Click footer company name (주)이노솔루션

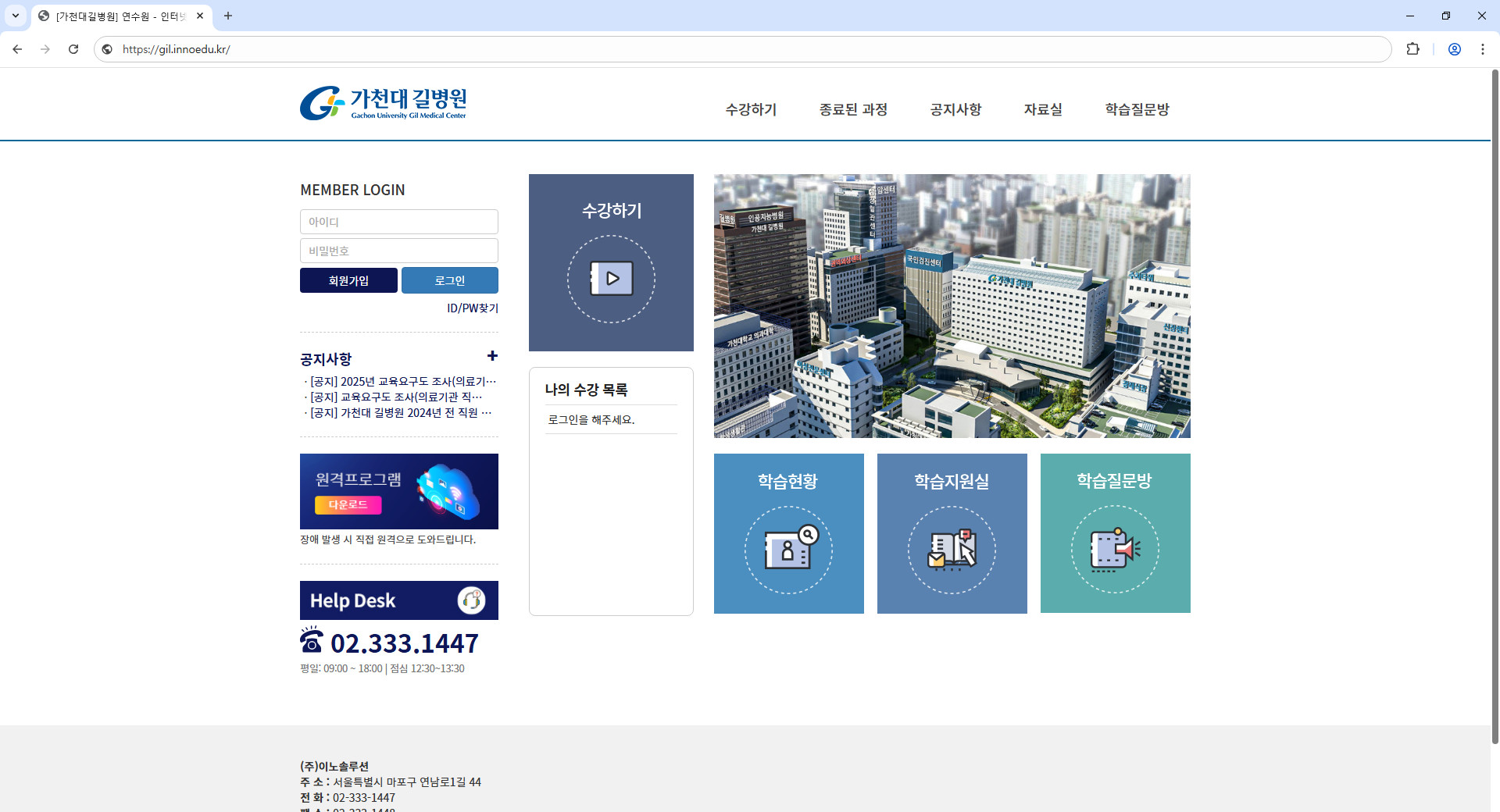pos(334,767)
